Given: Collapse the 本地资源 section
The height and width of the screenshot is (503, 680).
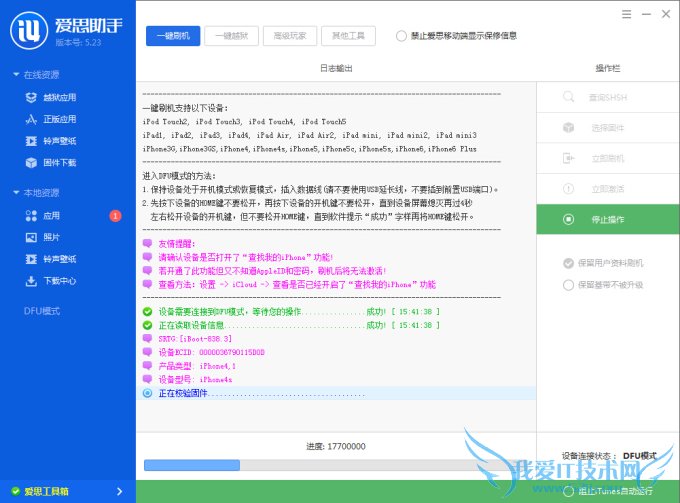Looking at the screenshot, I should (16, 193).
